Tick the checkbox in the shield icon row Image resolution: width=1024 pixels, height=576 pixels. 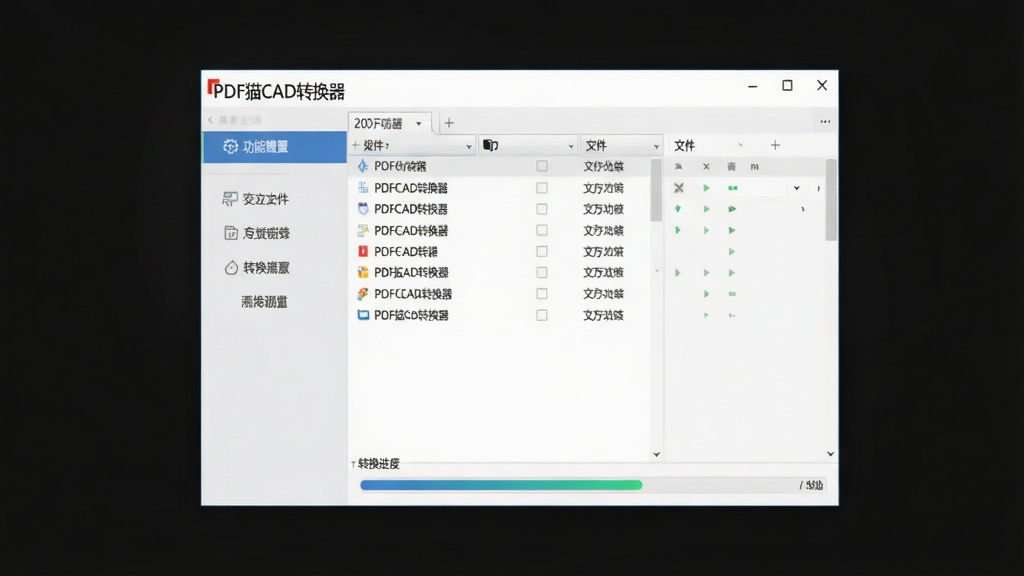[x=542, y=209]
